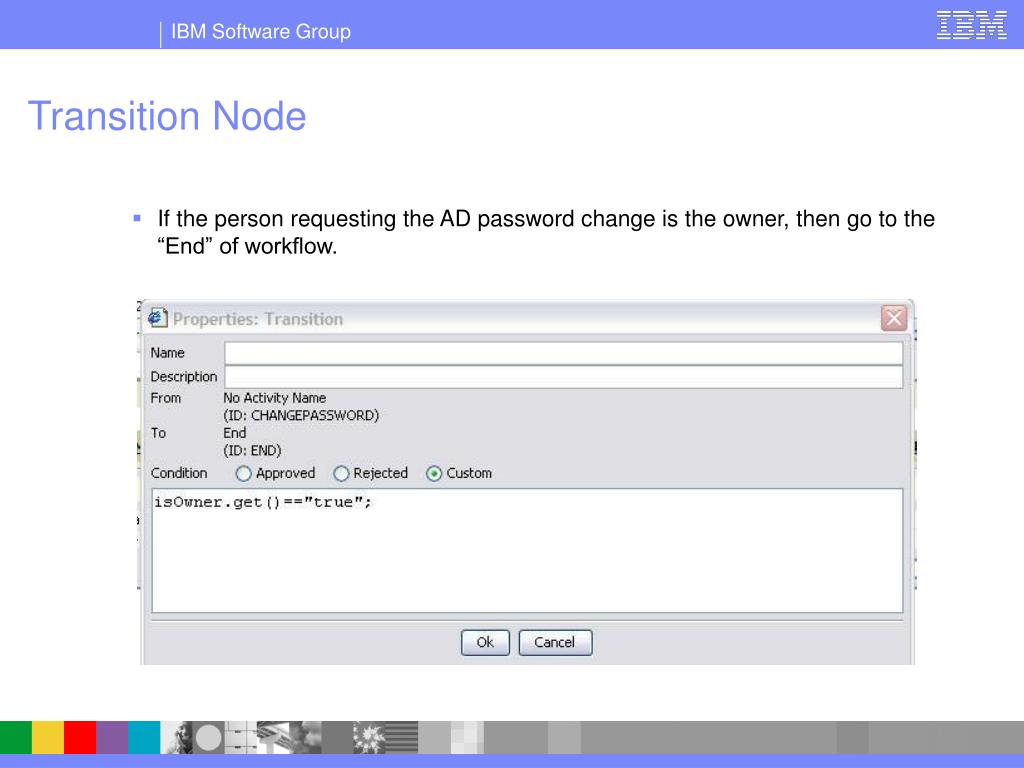This screenshot has height=768, width=1024.
Task: Click the 'Properties: Transition' title text
Action: click(x=258, y=319)
